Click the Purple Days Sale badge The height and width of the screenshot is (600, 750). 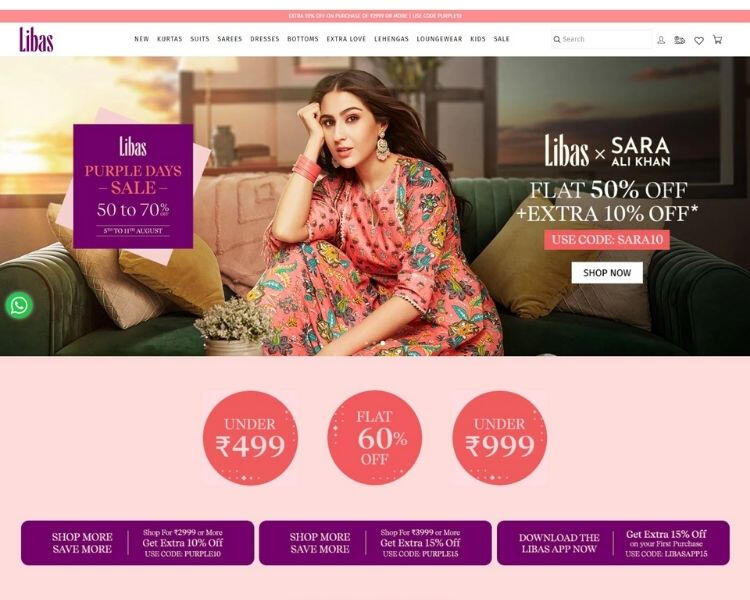pos(133,186)
